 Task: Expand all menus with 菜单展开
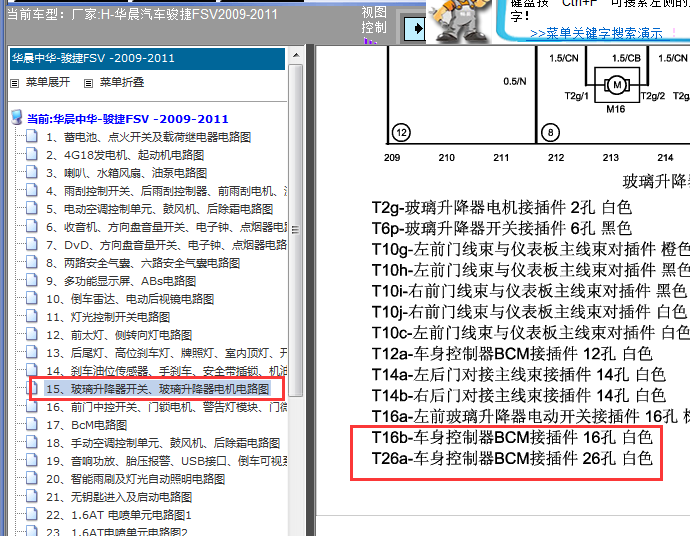(x=48, y=82)
